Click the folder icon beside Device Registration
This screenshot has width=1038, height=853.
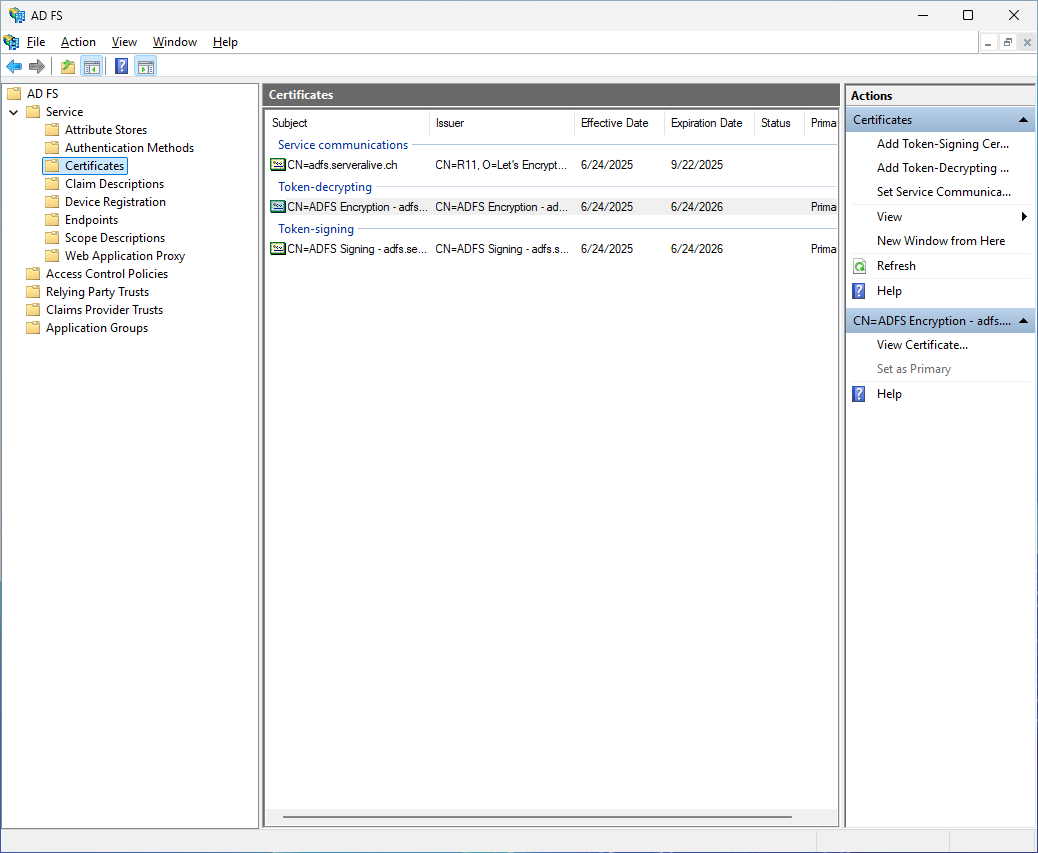pyautogui.click(x=52, y=202)
